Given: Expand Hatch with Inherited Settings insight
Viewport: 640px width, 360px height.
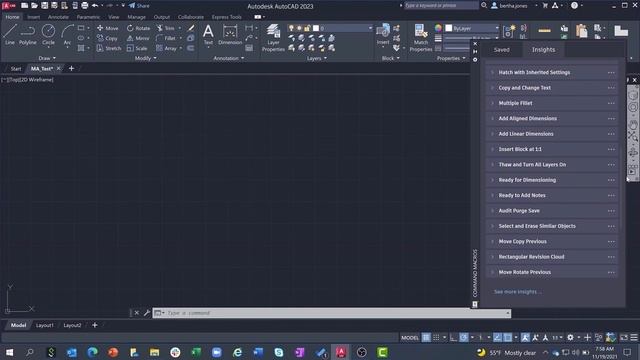Looking at the screenshot, I should 492,72.
